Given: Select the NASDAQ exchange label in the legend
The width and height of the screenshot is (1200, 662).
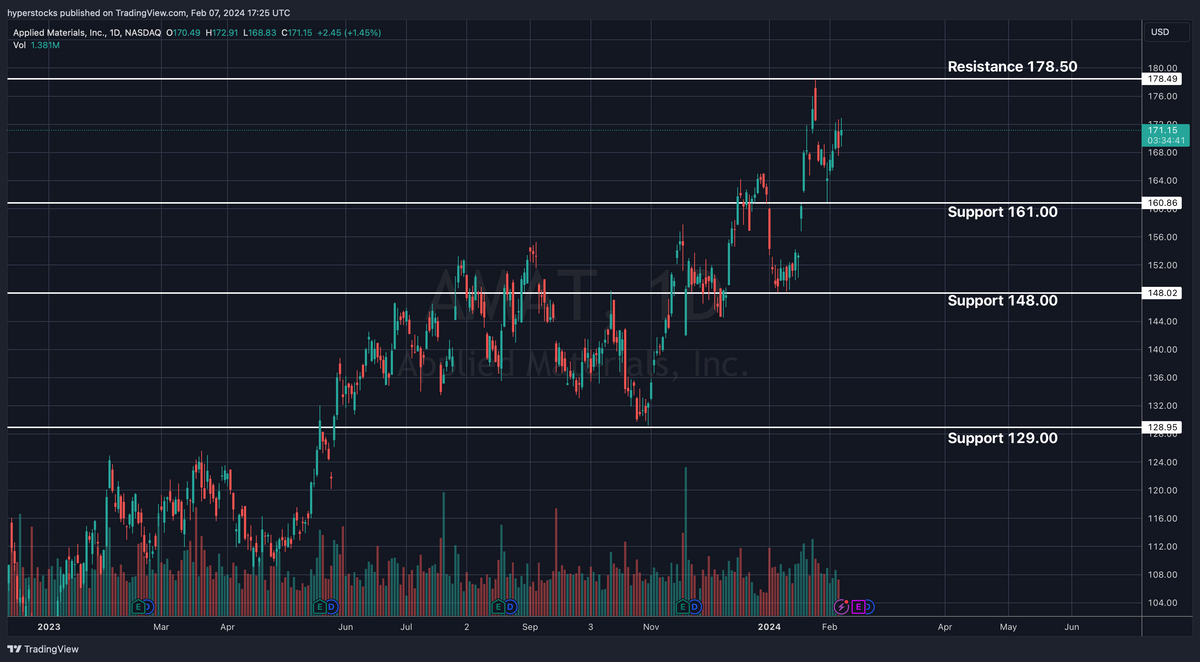Looking at the screenshot, I should (143, 32).
